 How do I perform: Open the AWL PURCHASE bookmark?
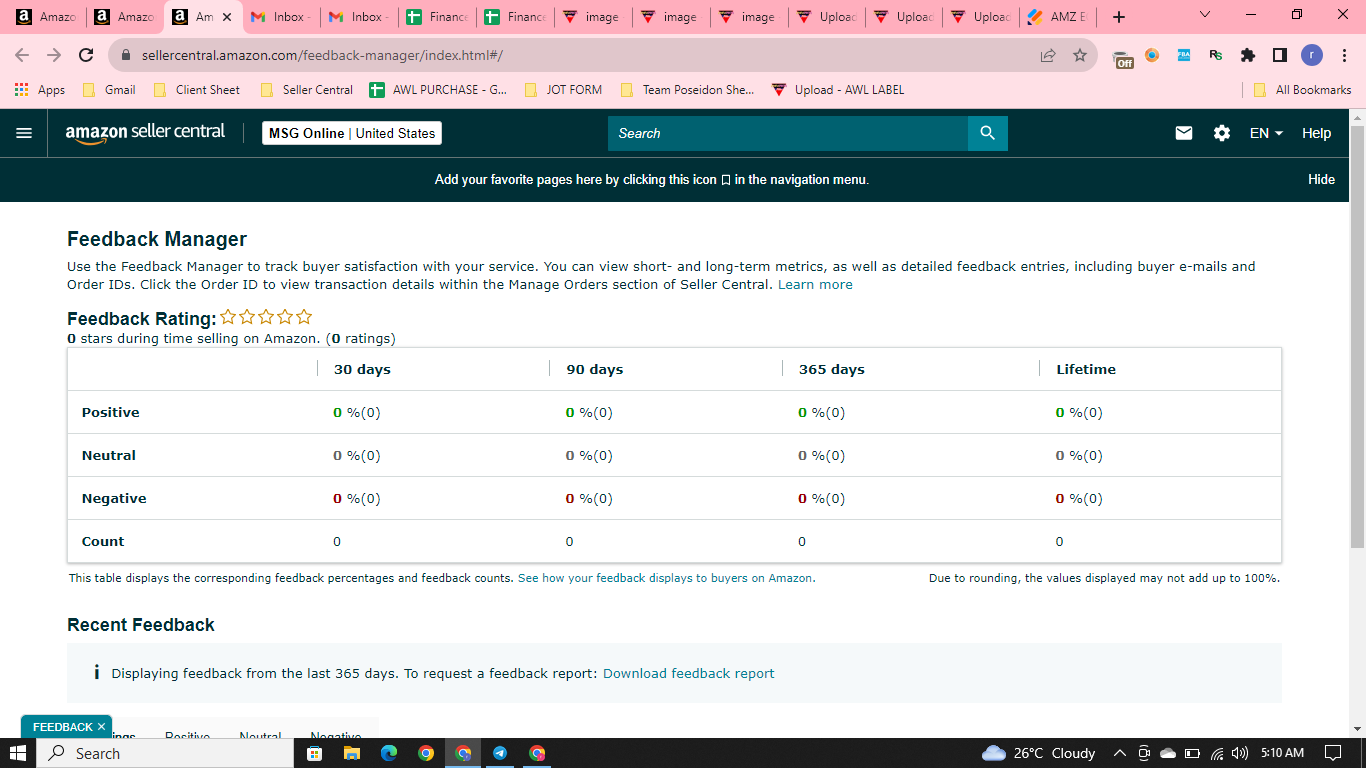pyautogui.click(x=438, y=90)
